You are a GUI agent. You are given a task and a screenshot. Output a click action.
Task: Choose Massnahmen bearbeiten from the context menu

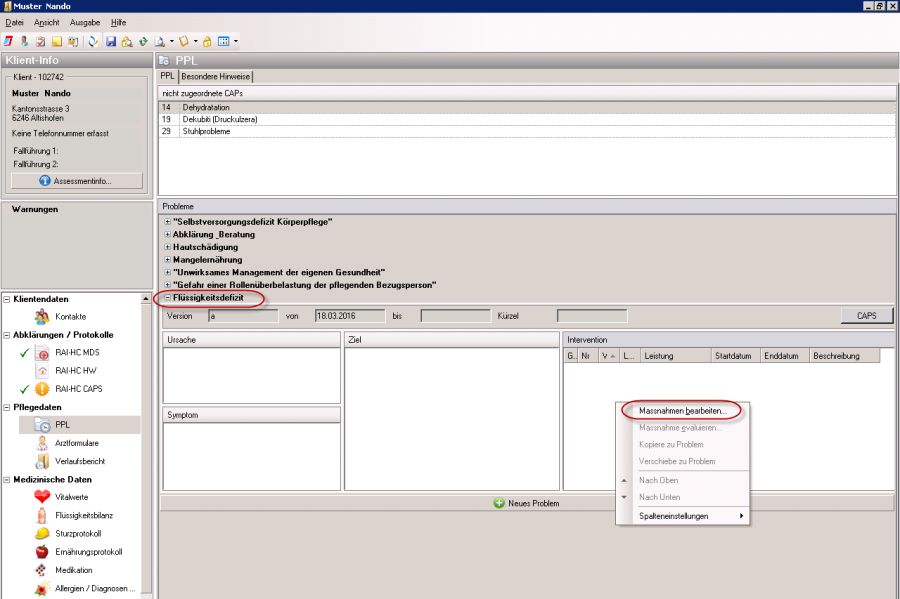tap(682, 411)
